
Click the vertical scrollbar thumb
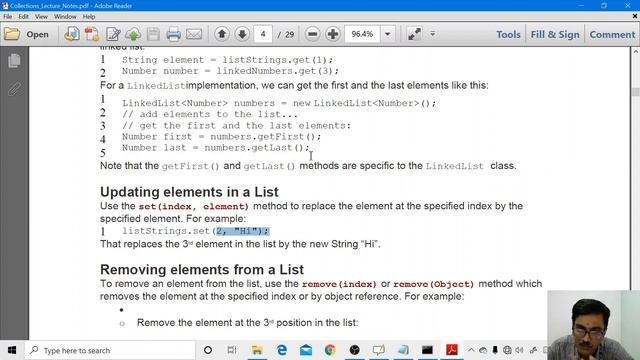[636, 92]
